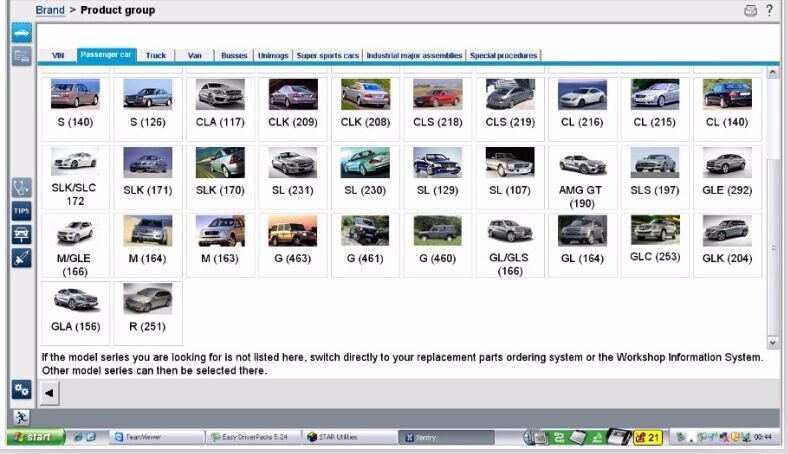Follow the Brand breadcrumb link

pyautogui.click(x=50, y=10)
